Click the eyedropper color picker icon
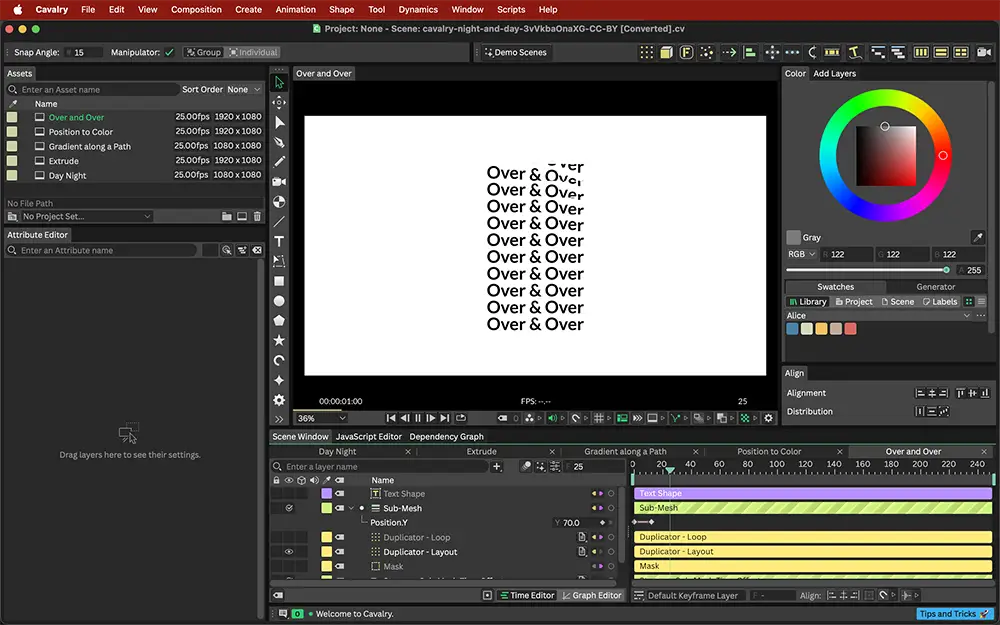The image size is (1000, 625). click(x=977, y=237)
